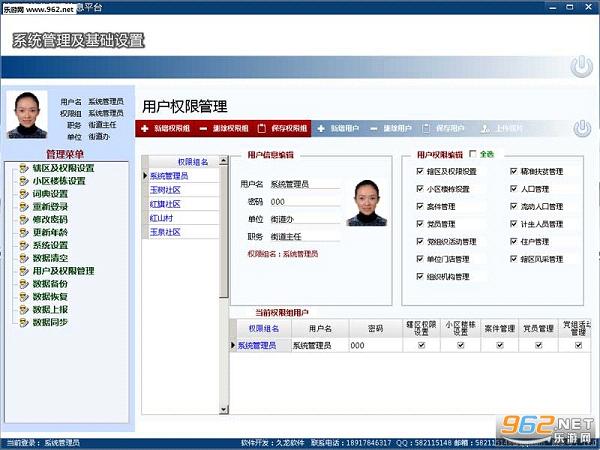Toggle the 辖区权限设置 checkbox in the table row

[421, 345]
